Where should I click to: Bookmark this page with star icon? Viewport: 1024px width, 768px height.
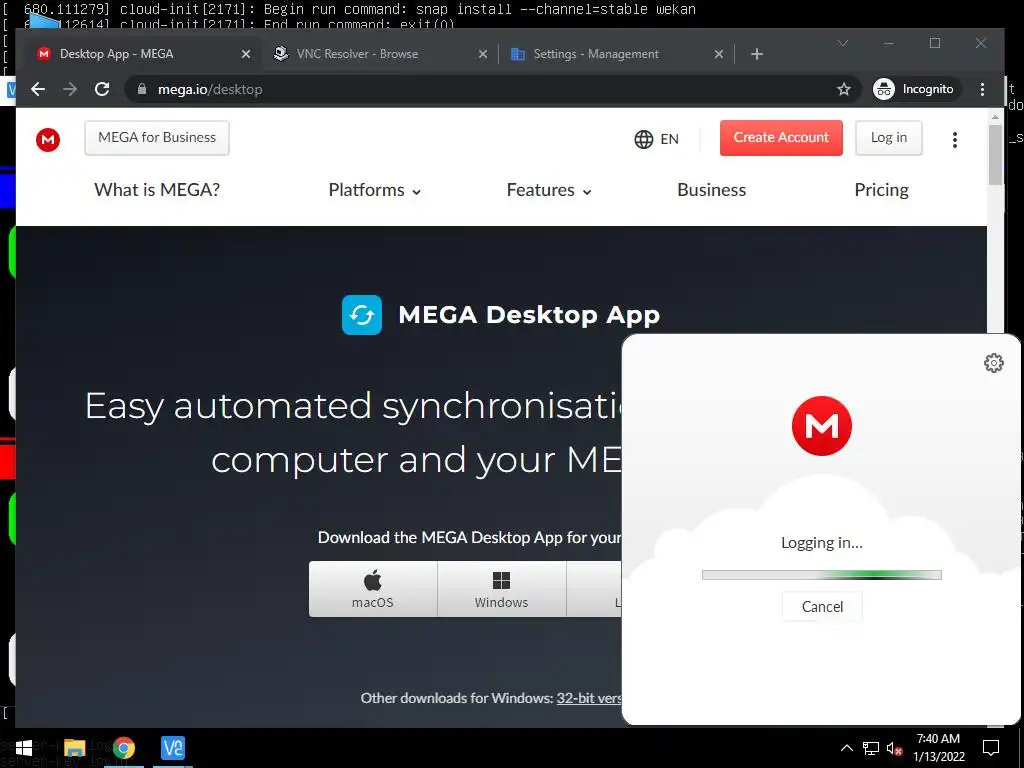click(843, 89)
